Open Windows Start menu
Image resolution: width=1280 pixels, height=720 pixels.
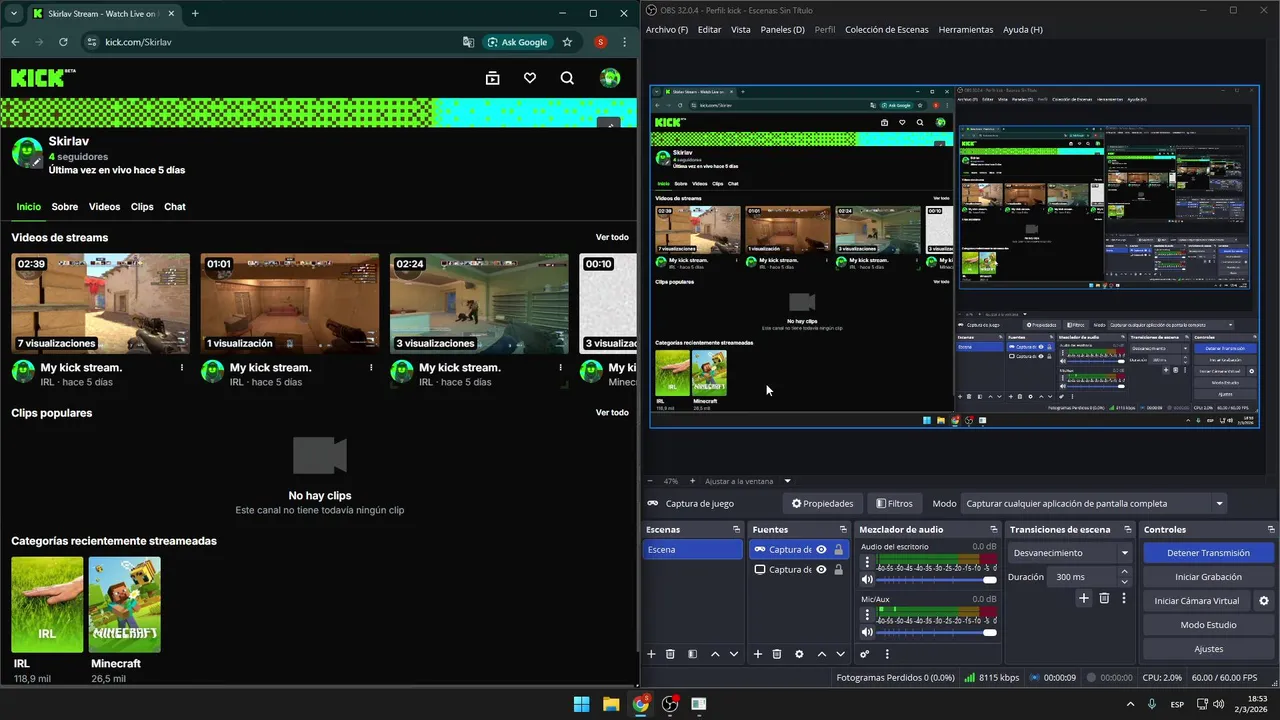pos(581,704)
